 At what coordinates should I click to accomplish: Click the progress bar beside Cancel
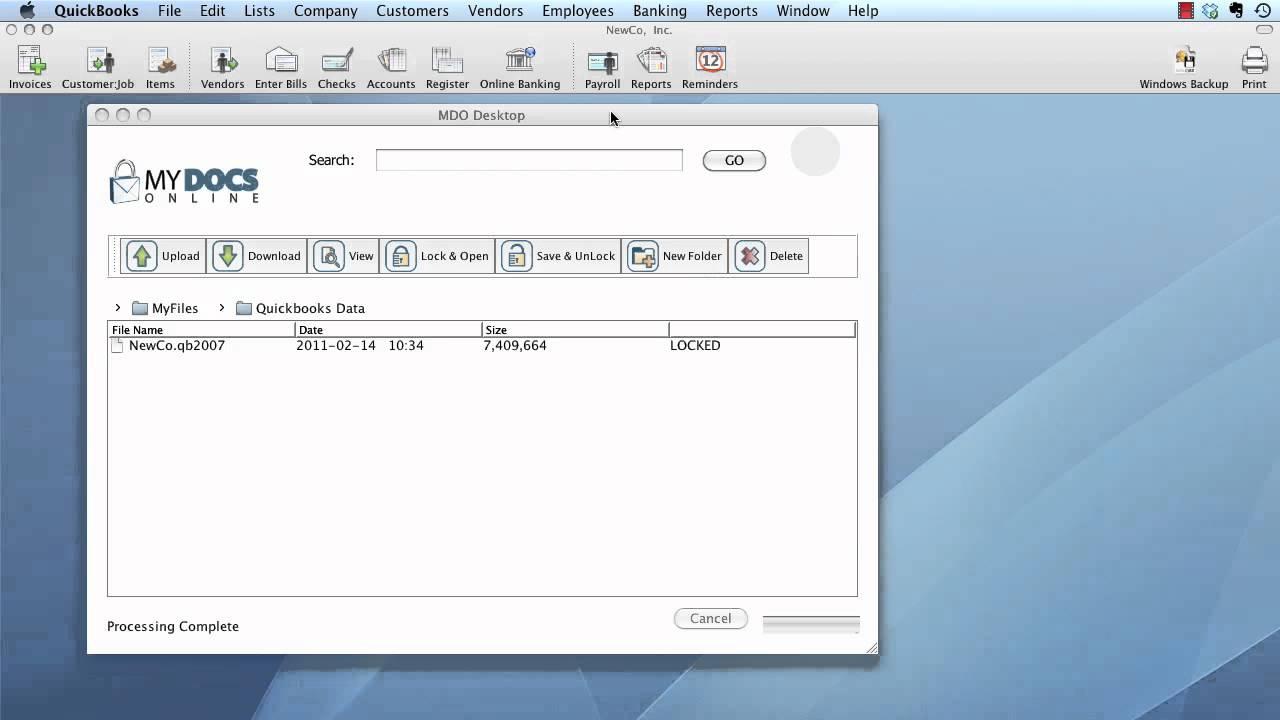(811, 624)
